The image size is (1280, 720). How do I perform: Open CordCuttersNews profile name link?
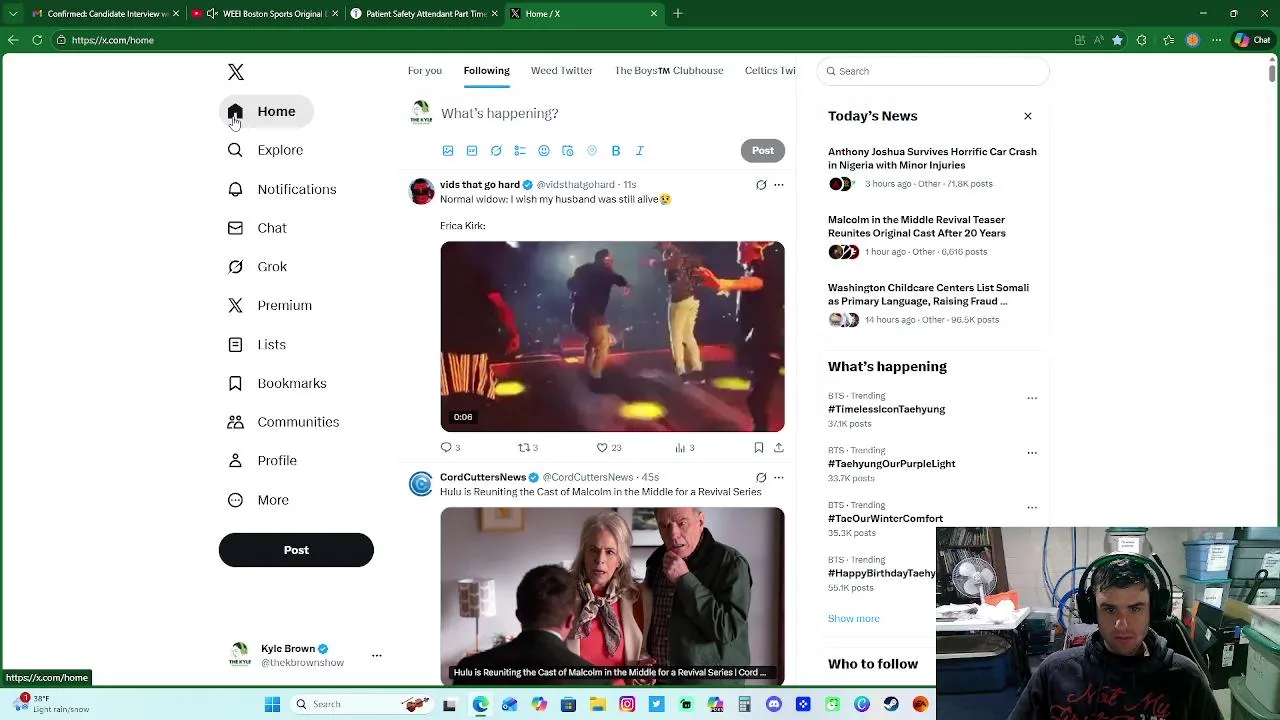coord(483,478)
